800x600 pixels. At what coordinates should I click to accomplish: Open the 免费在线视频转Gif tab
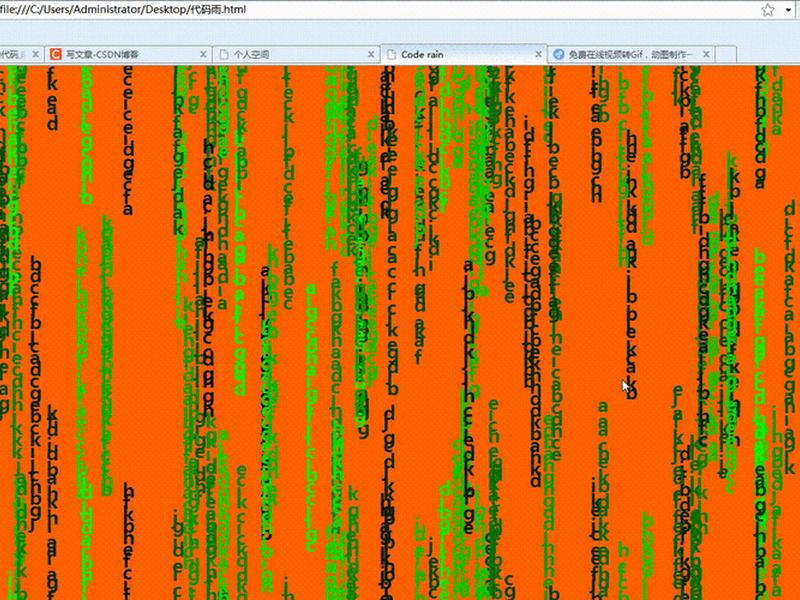click(x=632, y=54)
